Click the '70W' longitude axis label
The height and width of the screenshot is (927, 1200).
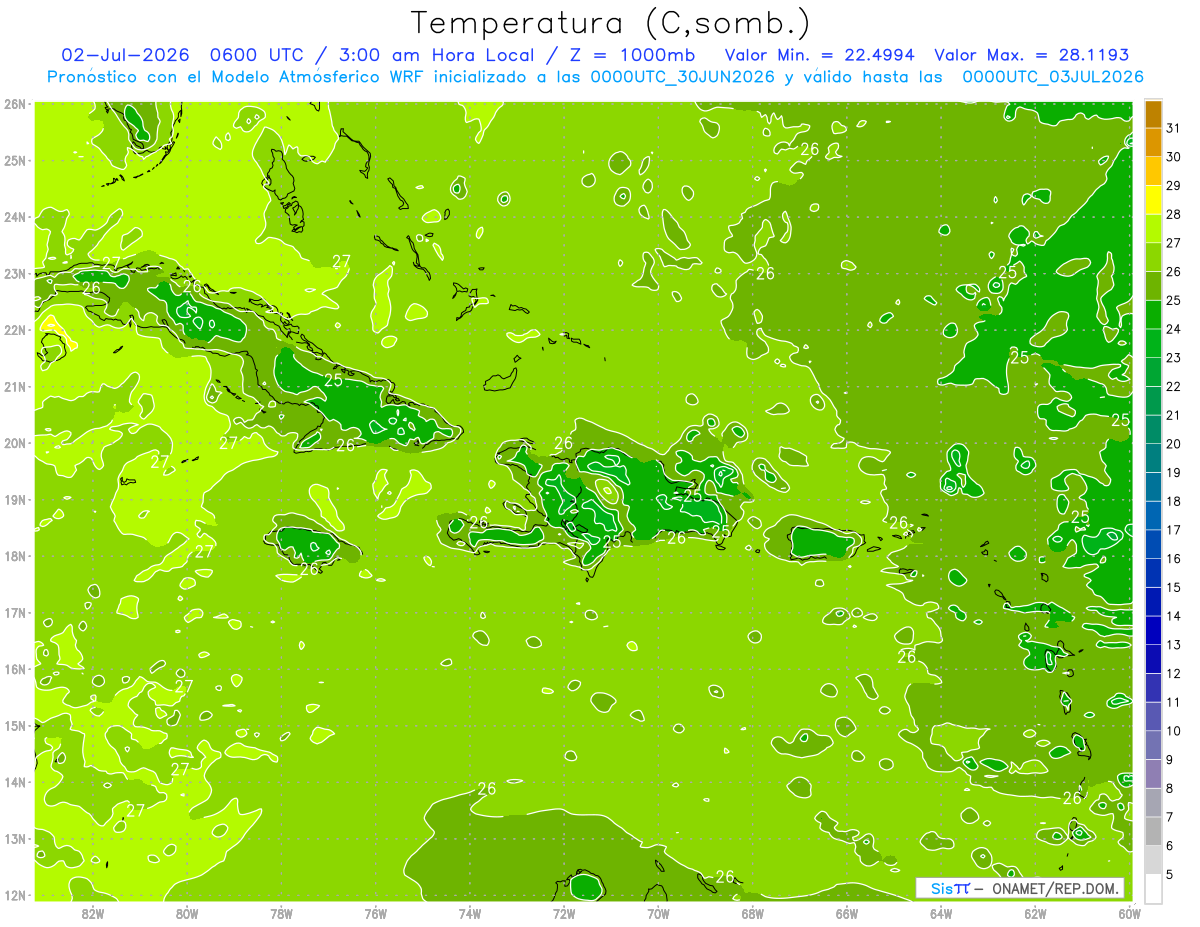tap(658, 913)
